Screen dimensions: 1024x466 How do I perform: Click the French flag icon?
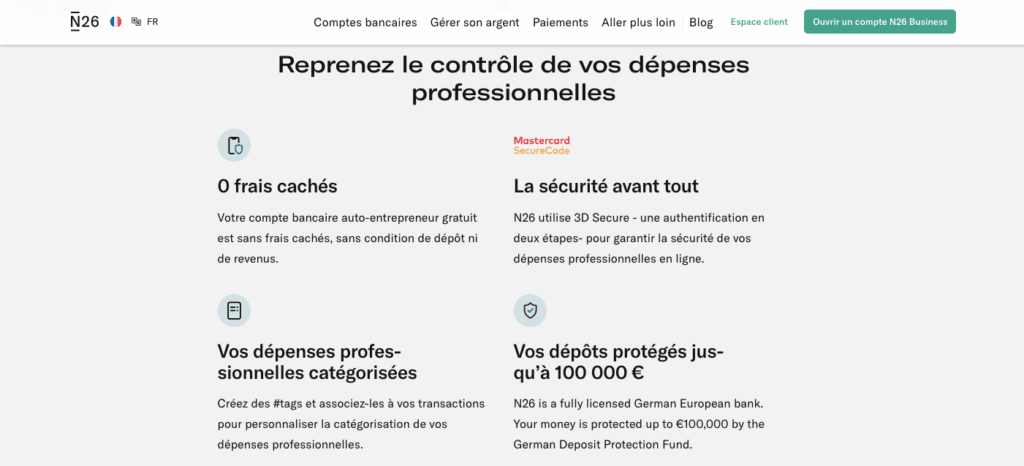click(x=116, y=22)
